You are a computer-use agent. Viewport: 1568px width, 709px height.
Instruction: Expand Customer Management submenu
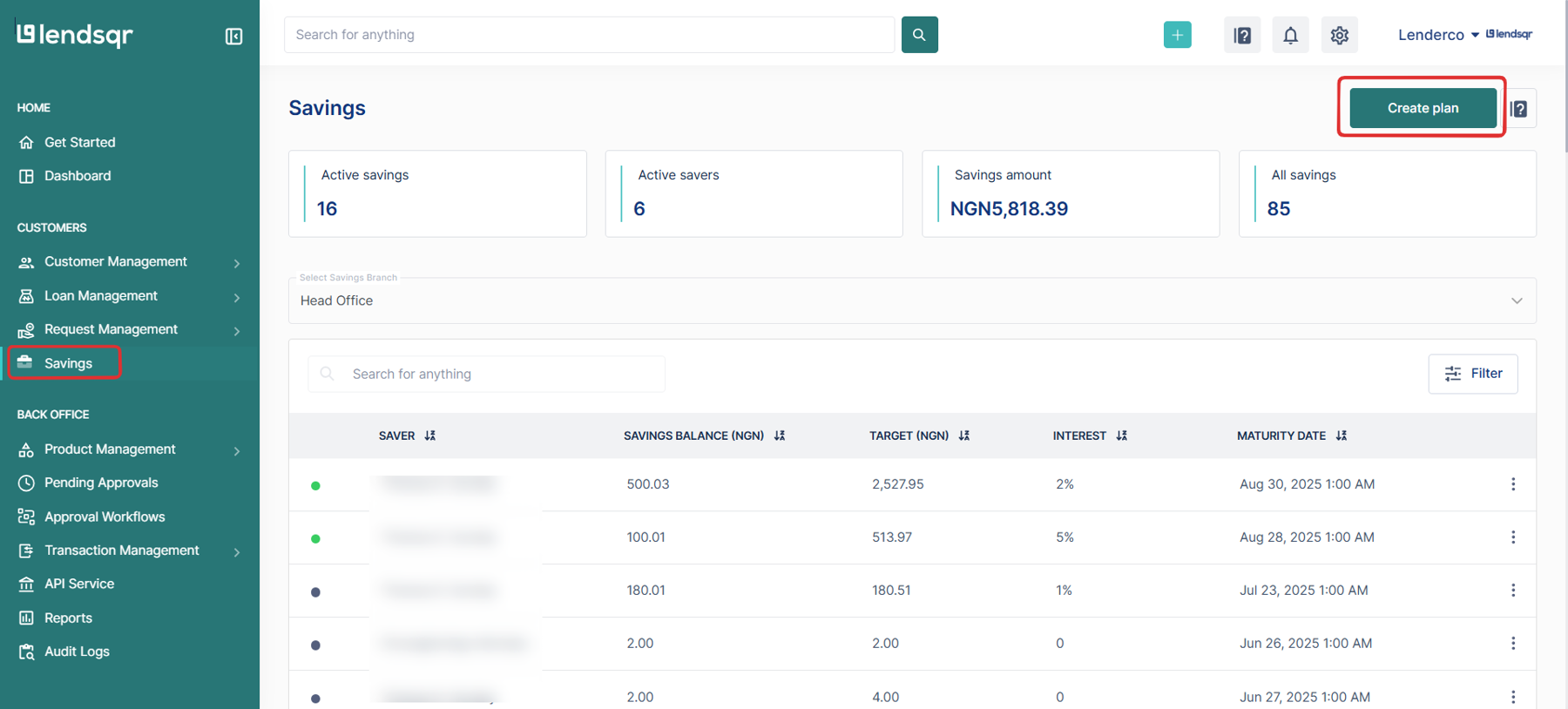click(x=236, y=262)
